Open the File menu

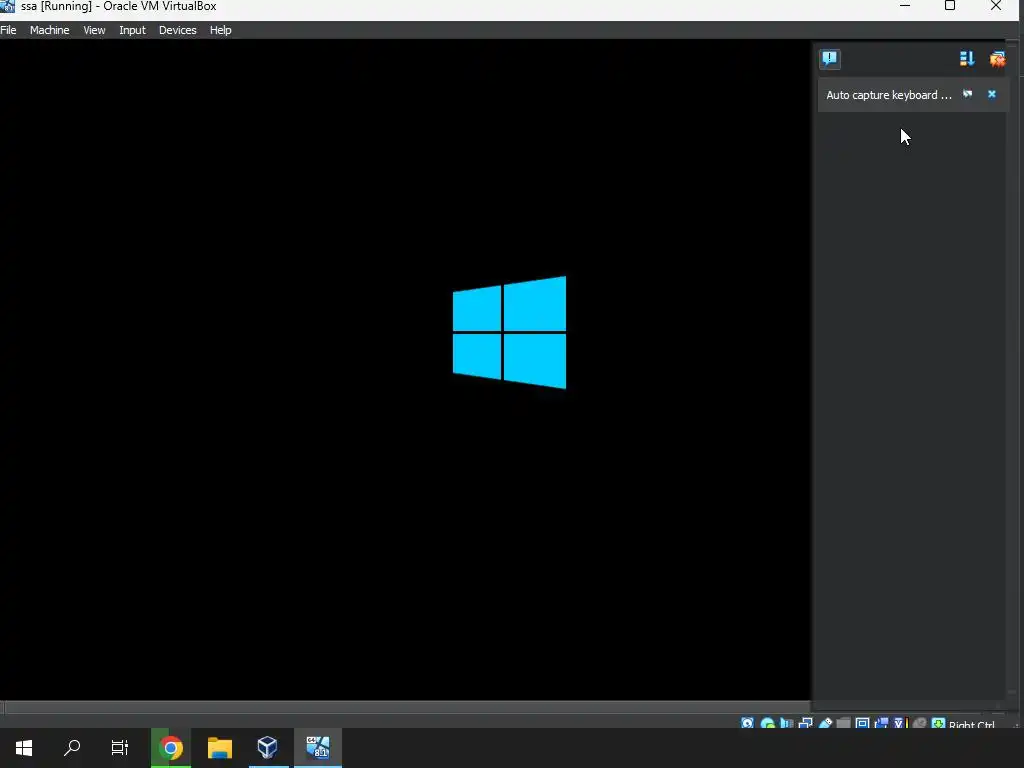pyautogui.click(x=8, y=30)
